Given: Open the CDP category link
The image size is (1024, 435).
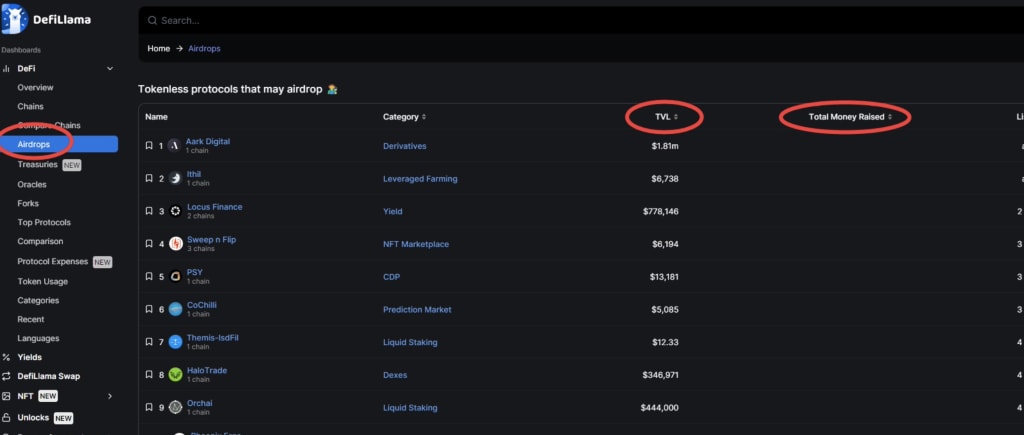Looking at the screenshot, I should (x=391, y=276).
